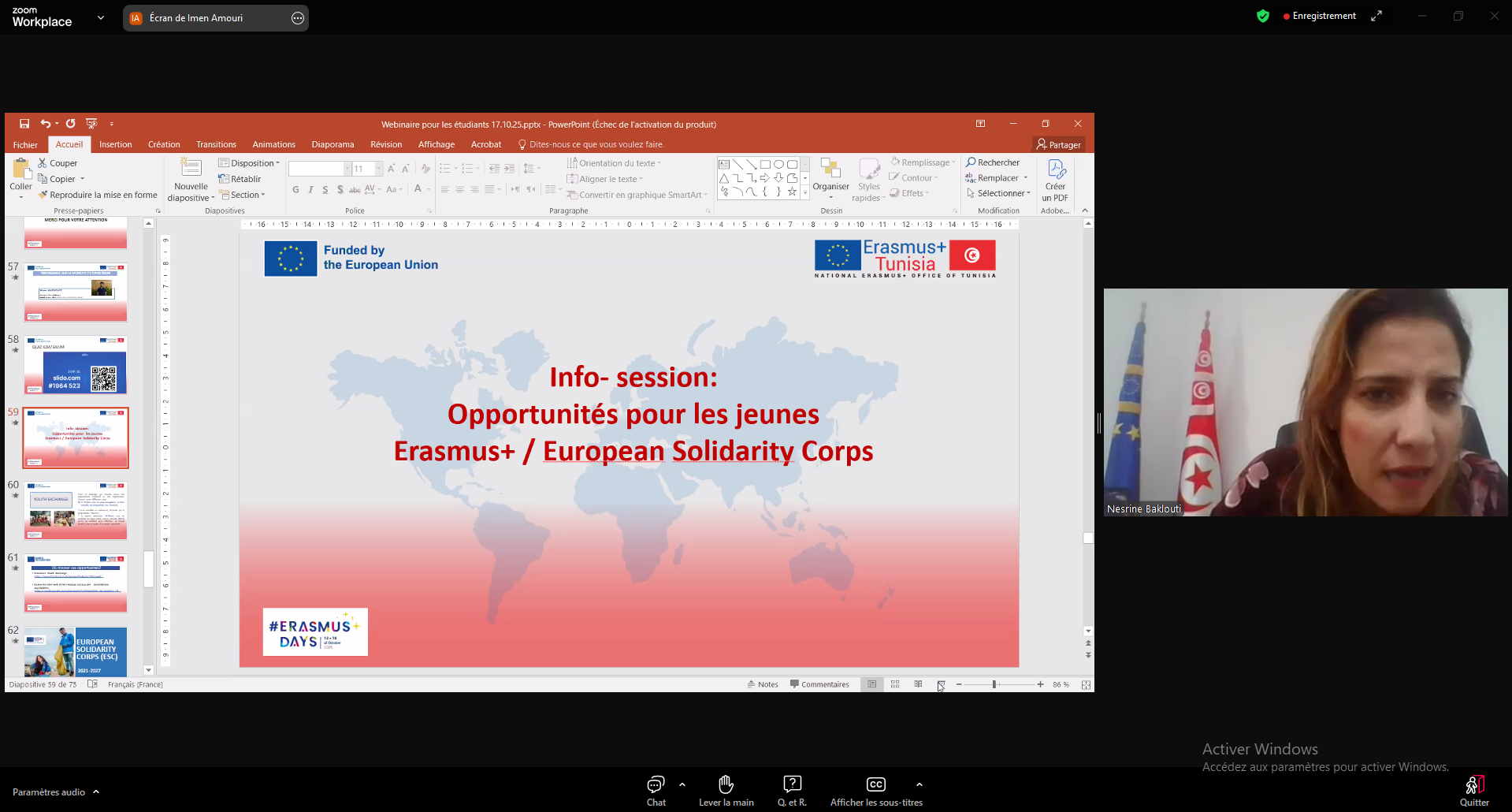The height and width of the screenshot is (812, 1512).
Task: Select slide 60 thumbnail
Action: pos(76,510)
